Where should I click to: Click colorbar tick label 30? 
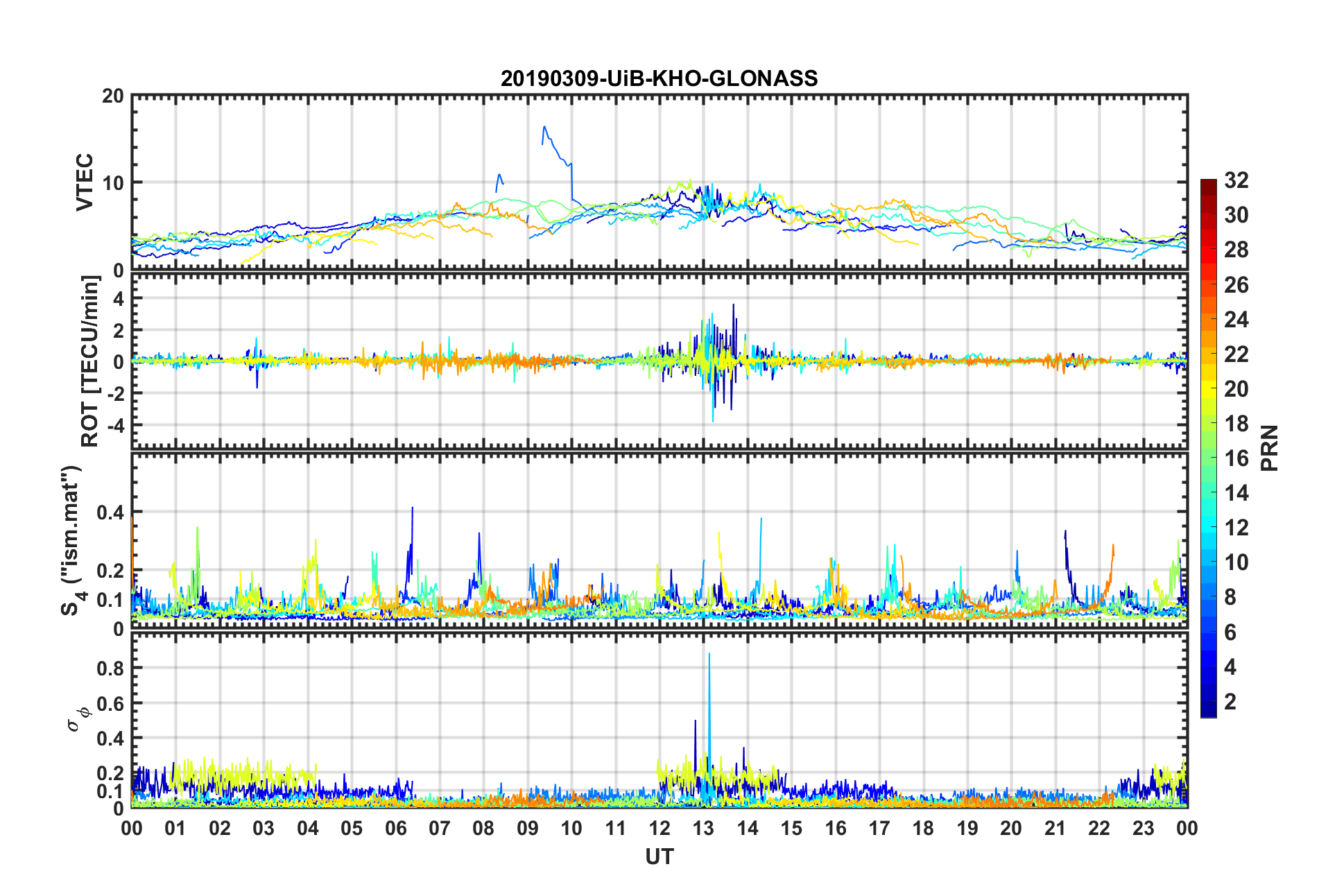(1236, 215)
